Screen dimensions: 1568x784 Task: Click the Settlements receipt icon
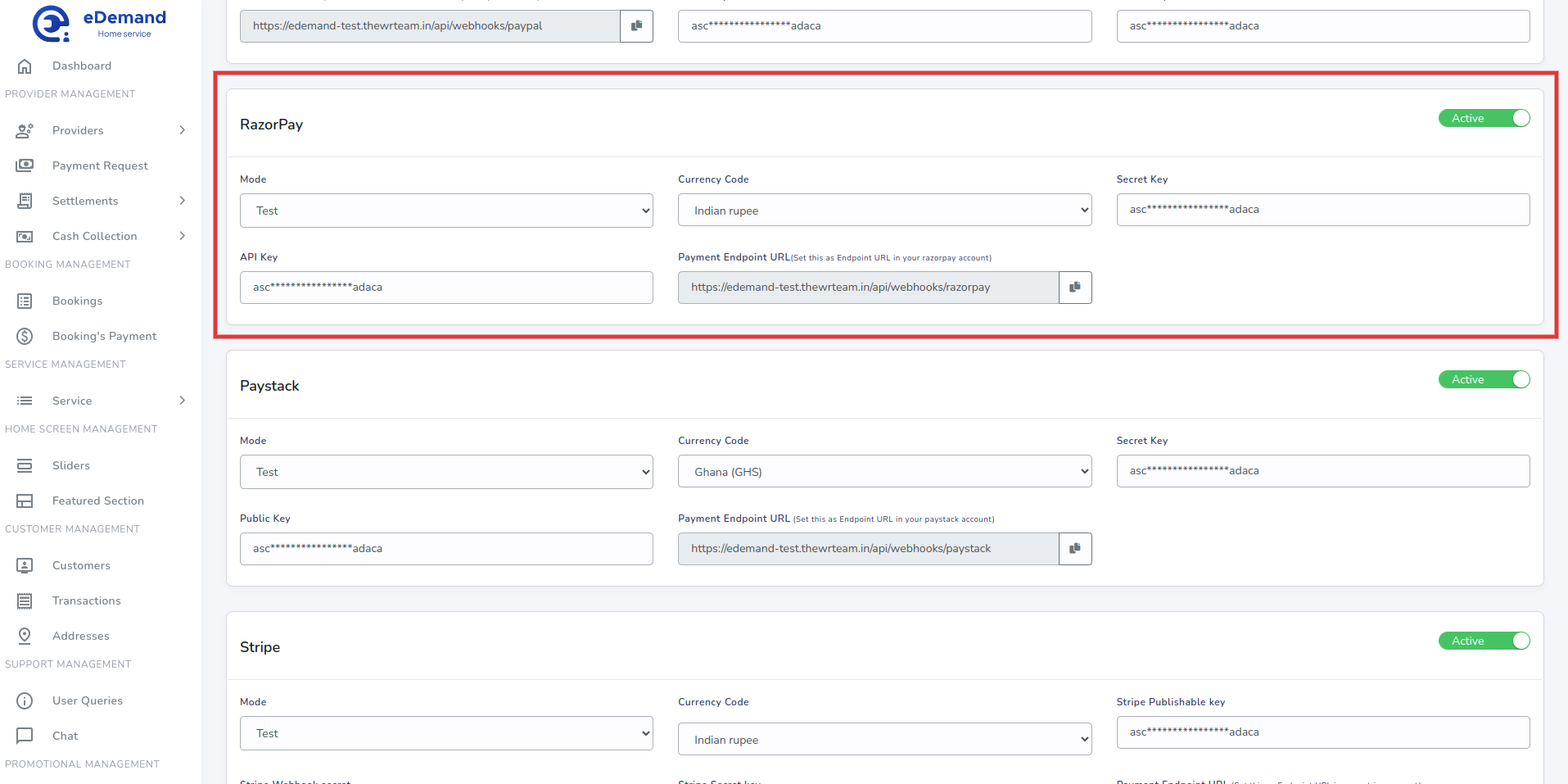pos(25,201)
